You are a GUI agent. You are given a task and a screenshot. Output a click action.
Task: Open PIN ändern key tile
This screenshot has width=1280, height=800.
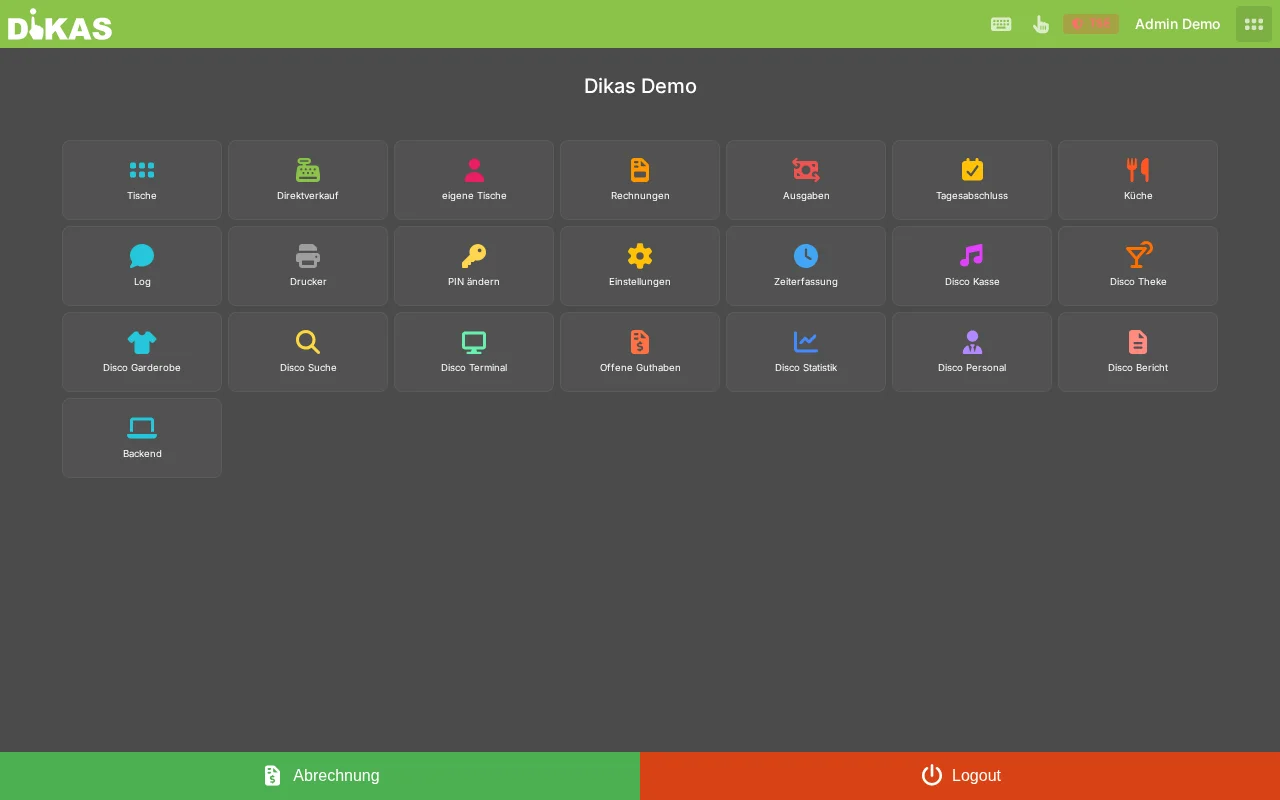pos(474,266)
